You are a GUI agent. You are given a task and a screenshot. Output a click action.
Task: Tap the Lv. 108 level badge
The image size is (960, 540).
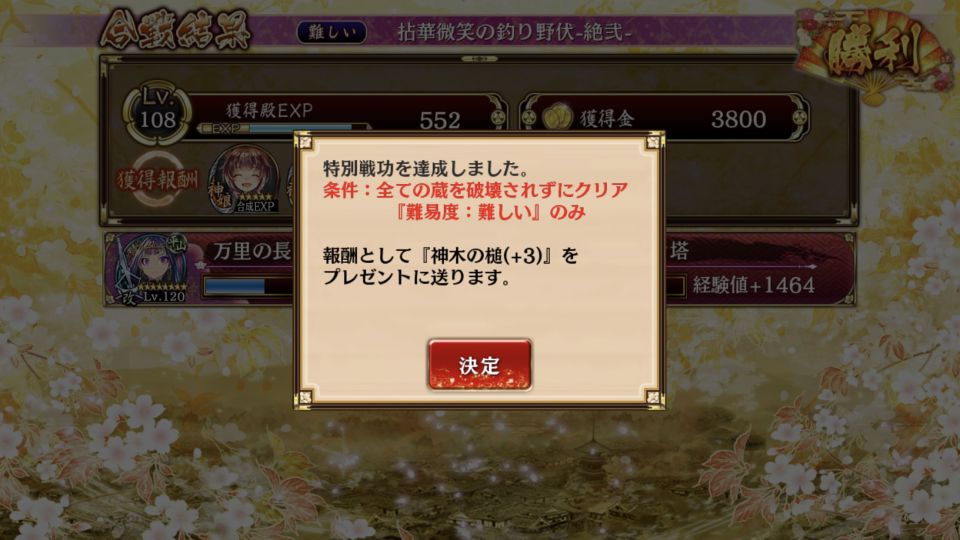[x=157, y=113]
